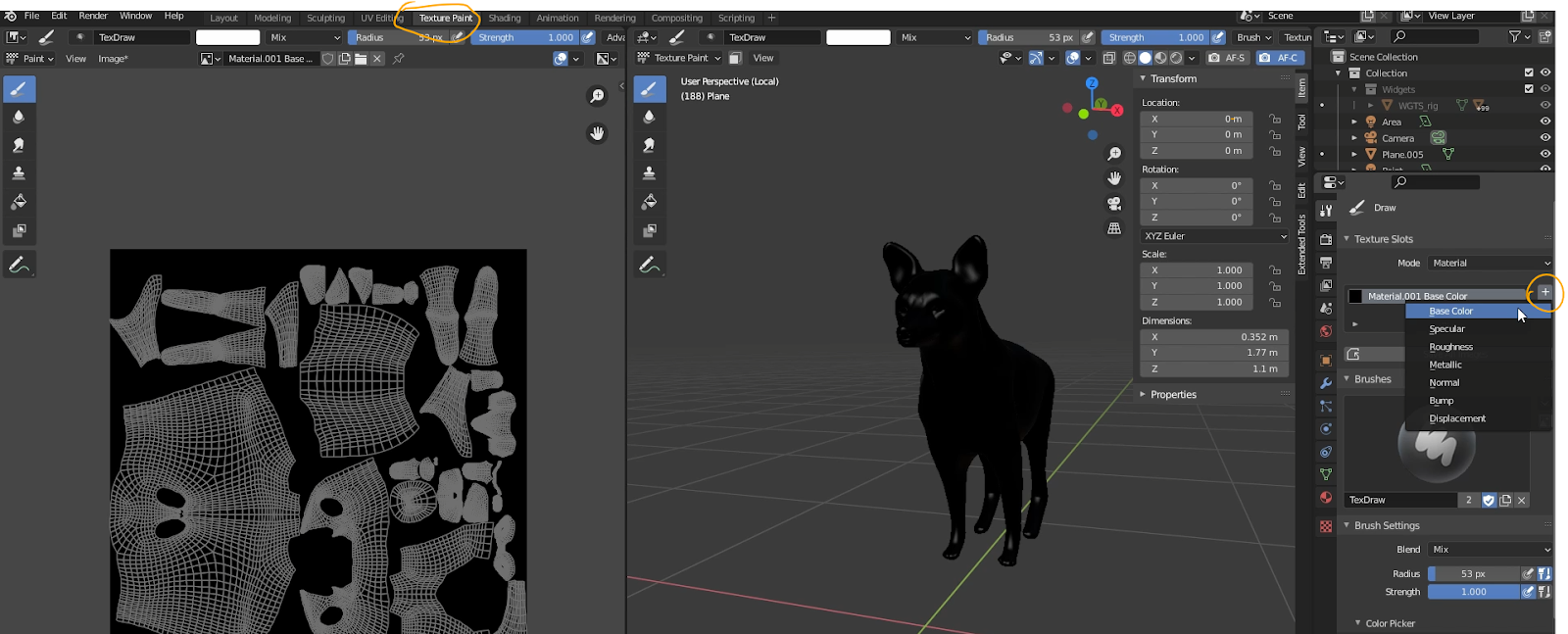
Task: Open the Texture properties checker tab icon
Action: pos(1326,526)
